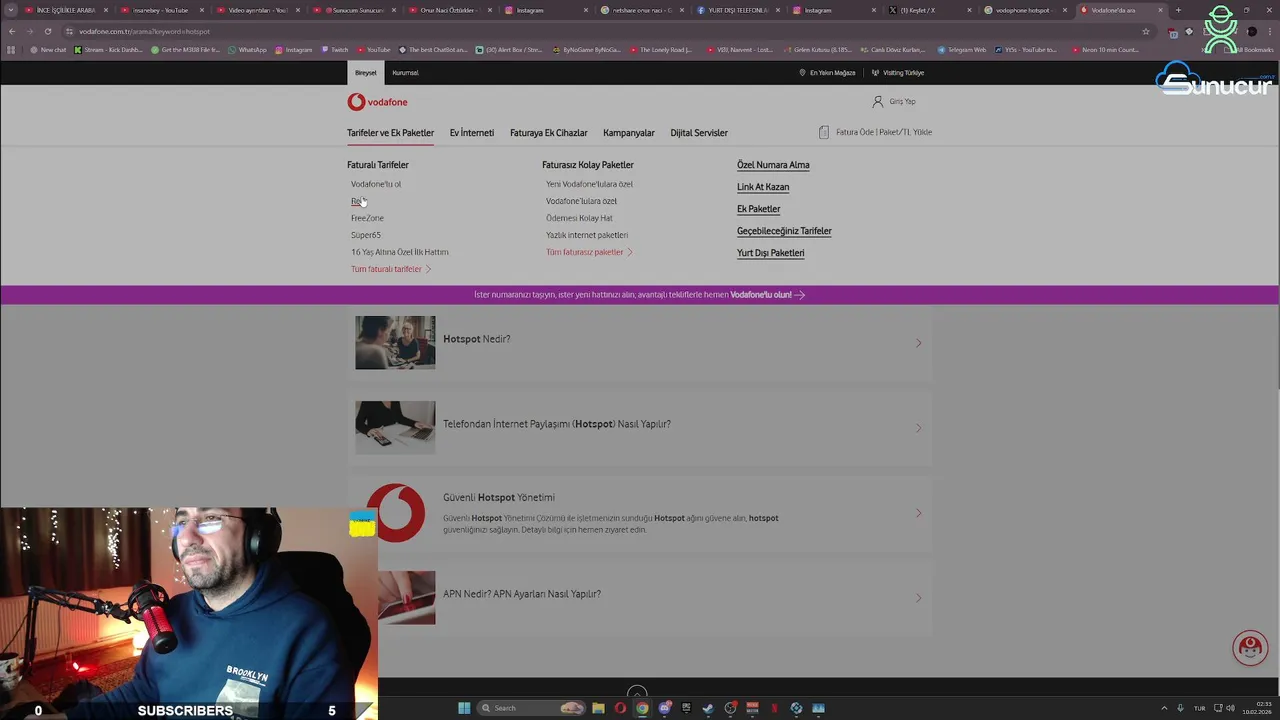Click the volume icon in system tray
The image size is (1280, 720).
[x=1232, y=708]
